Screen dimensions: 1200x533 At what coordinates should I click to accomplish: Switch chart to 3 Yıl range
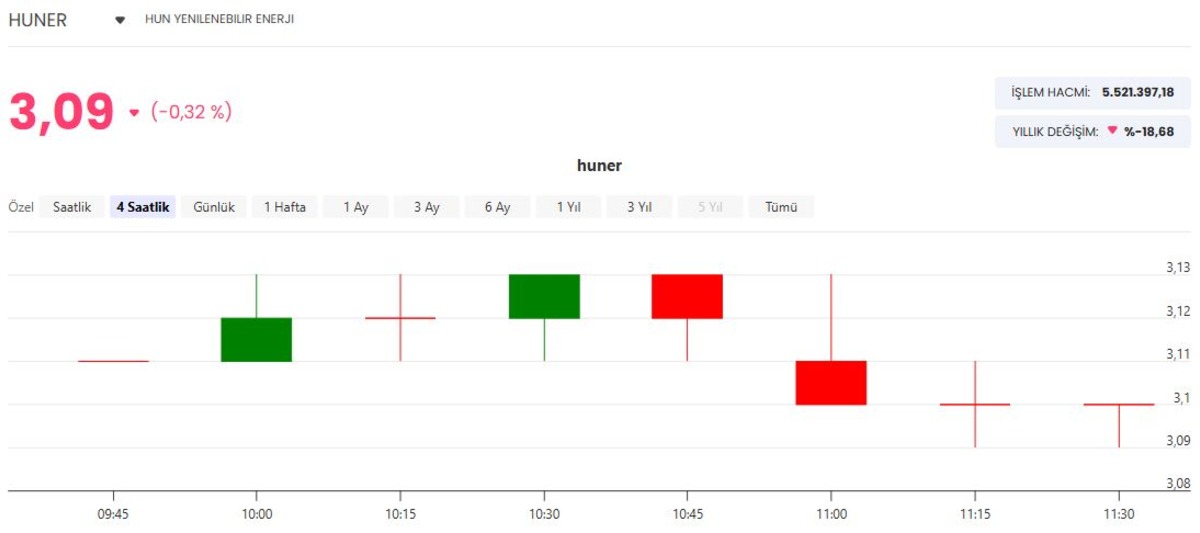tap(640, 207)
